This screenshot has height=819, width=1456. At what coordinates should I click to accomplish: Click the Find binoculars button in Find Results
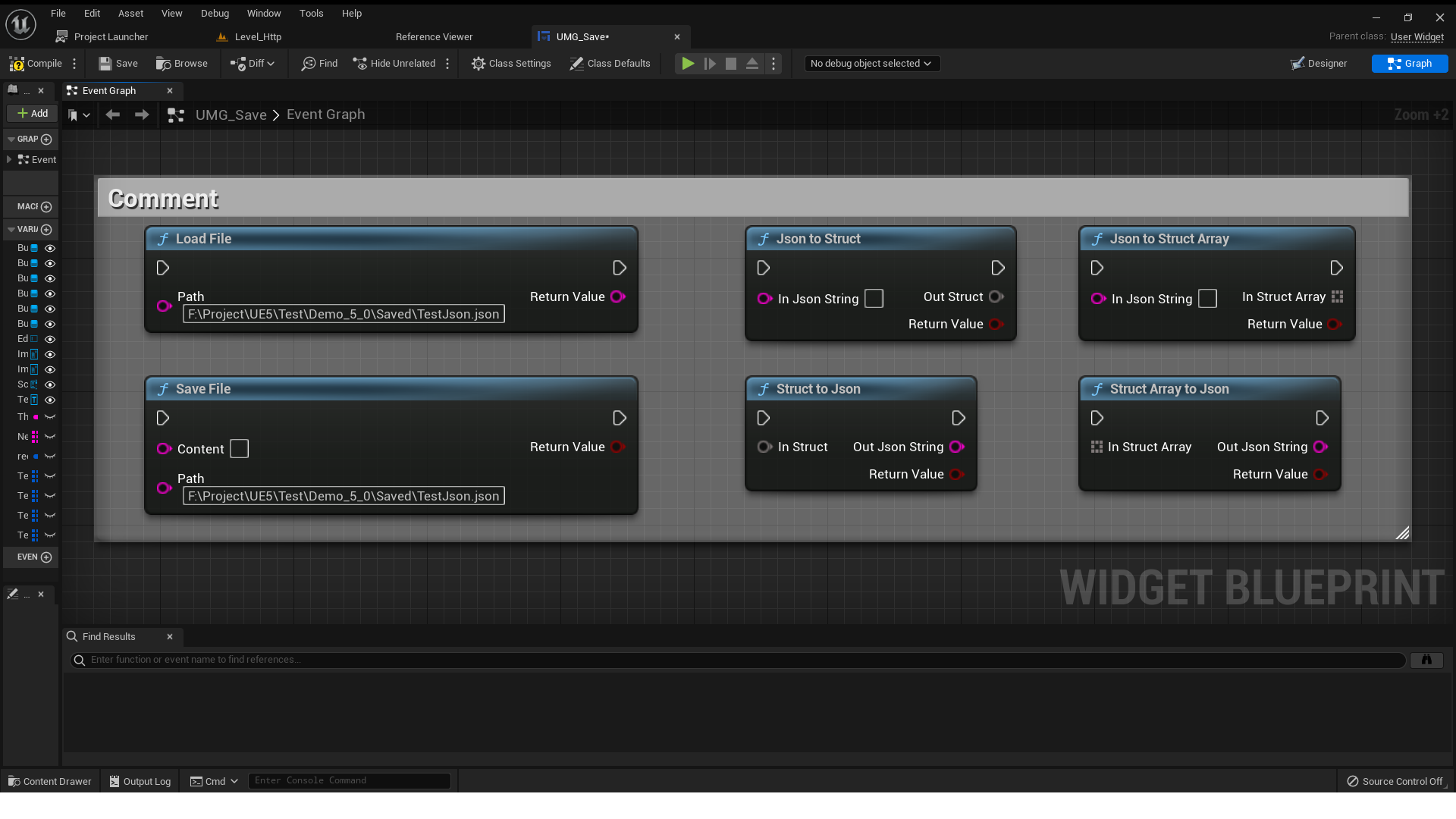click(1426, 660)
